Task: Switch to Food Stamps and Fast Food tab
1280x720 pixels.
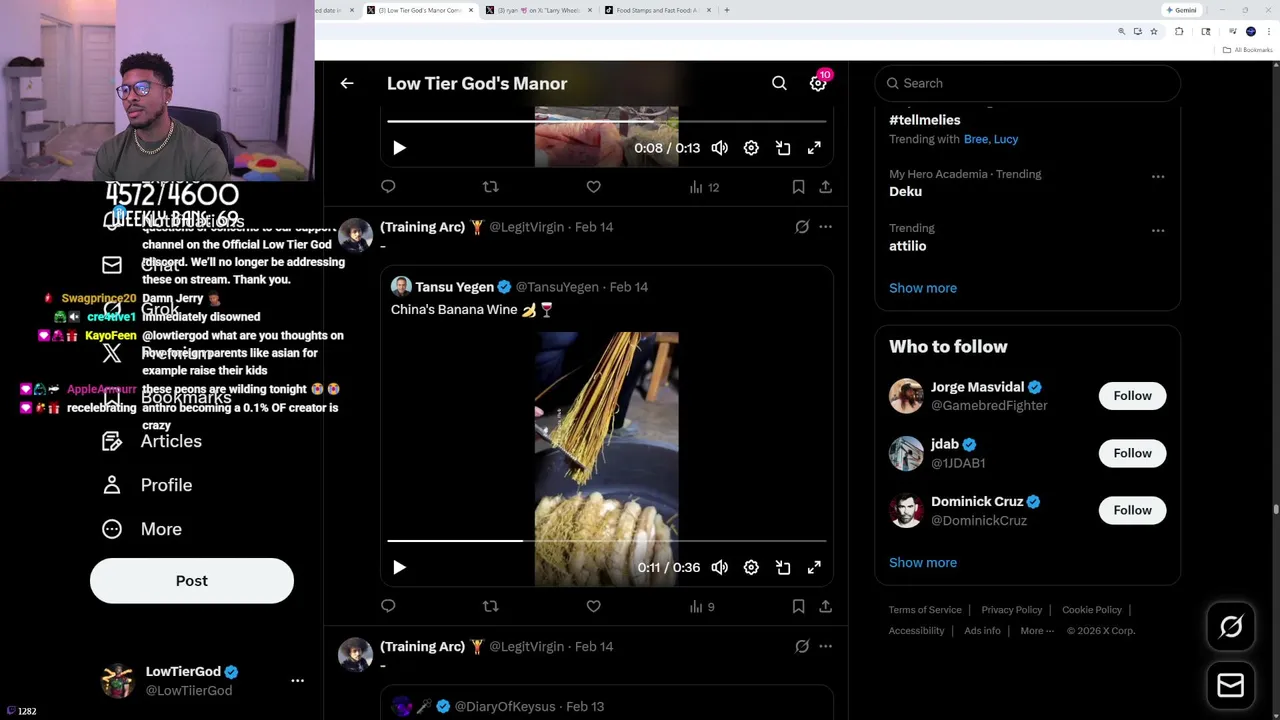Action: tap(657, 10)
